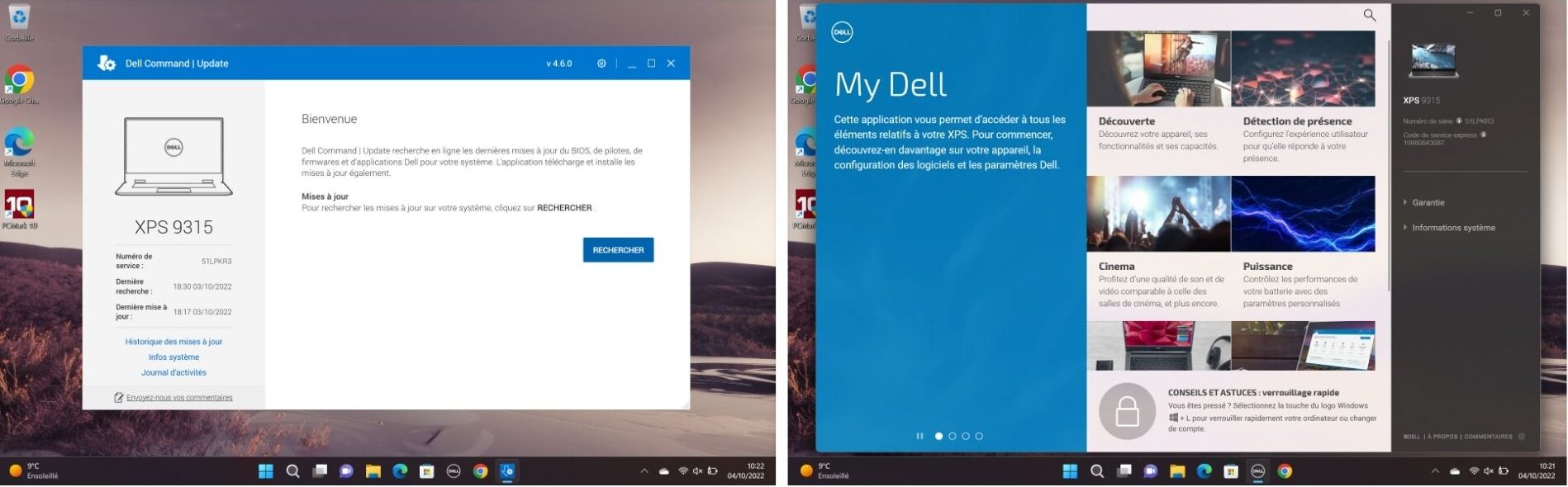Click the Dell logo above My Dell title

842,32
